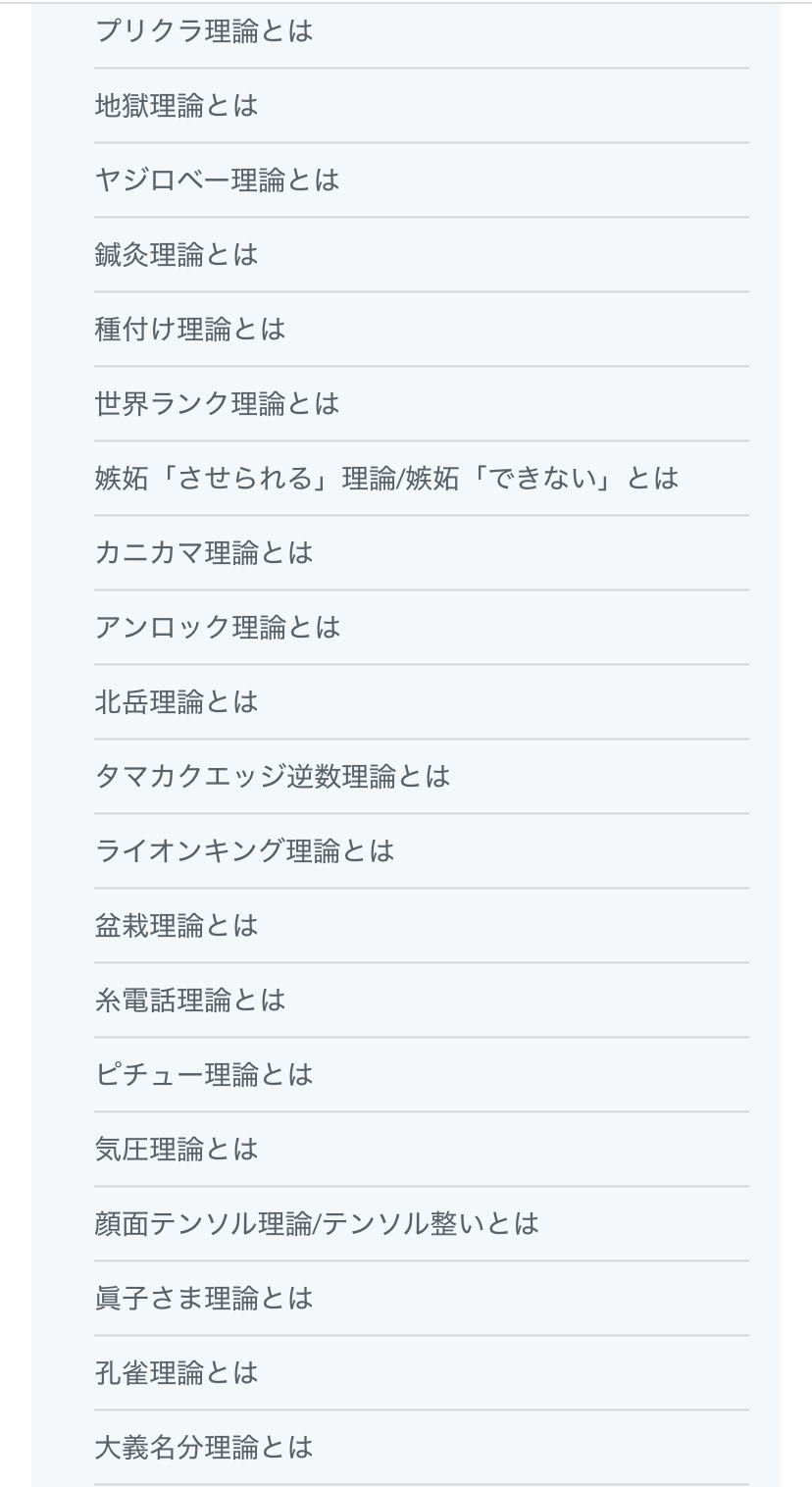812x1487 pixels.
Task: Open the 北岳理論とは entry
Action: (x=177, y=702)
